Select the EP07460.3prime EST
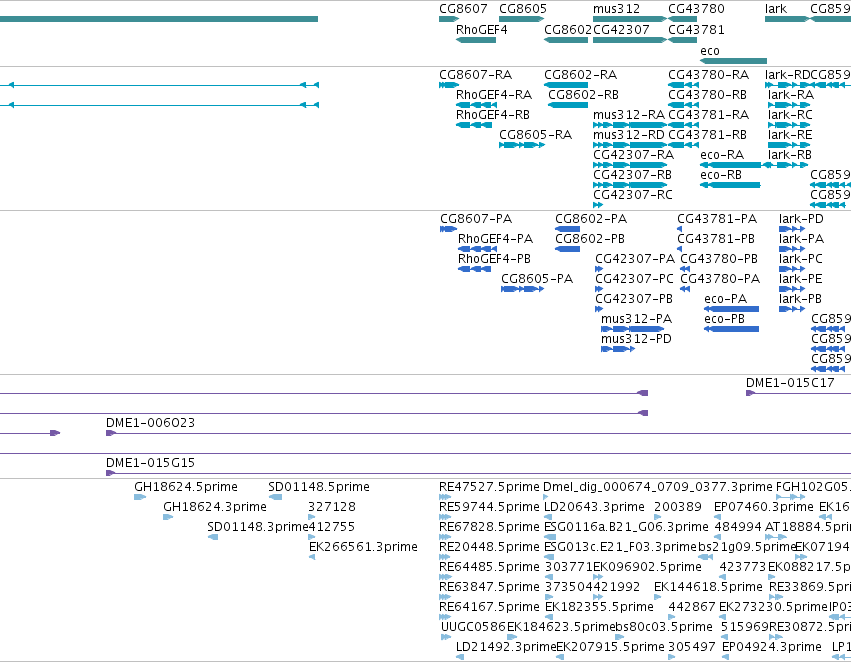 click(x=717, y=517)
